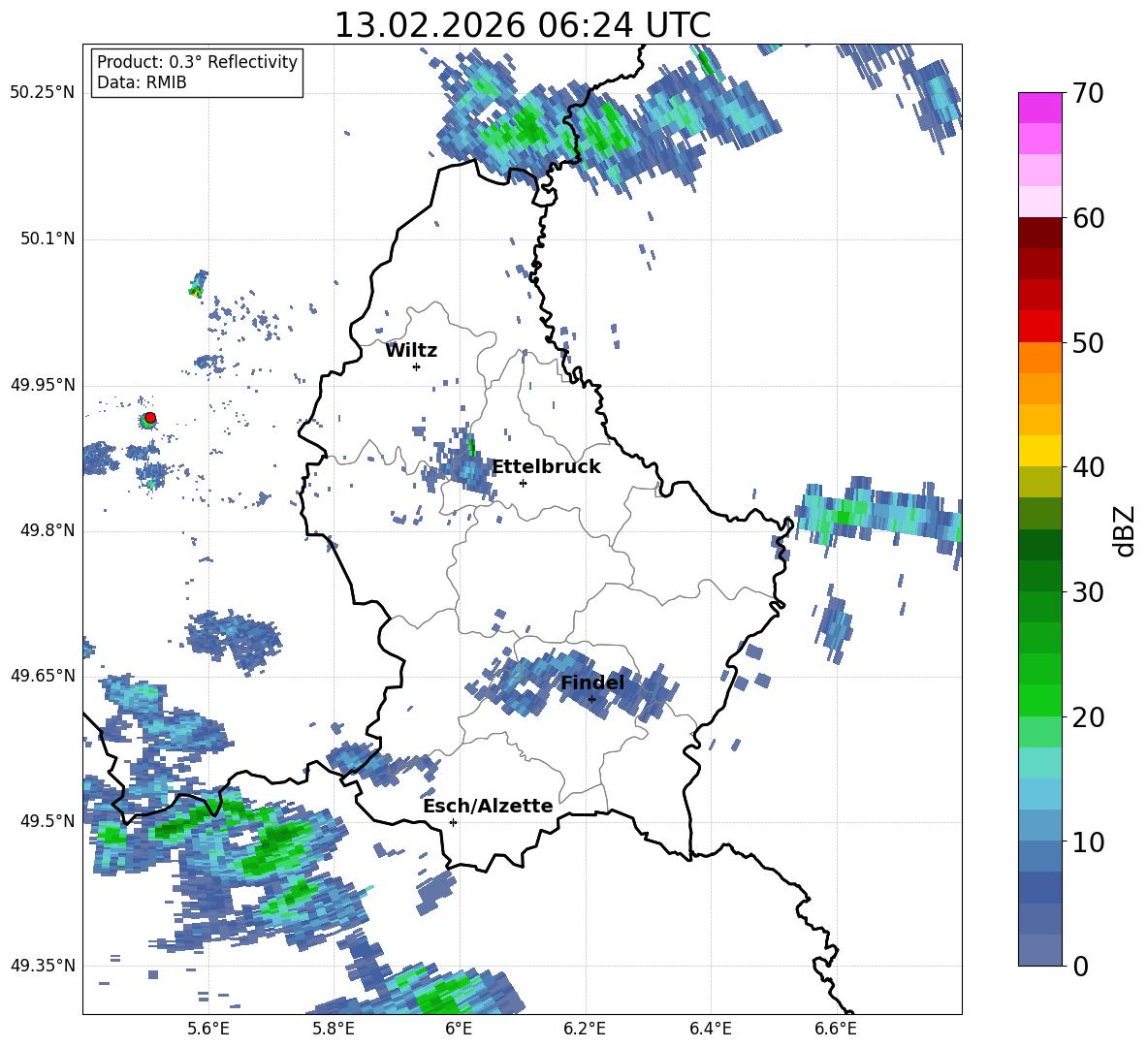Image resolution: width=1148 pixels, height=1048 pixels.
Task: Click the colorbar tick value 70
Action: tap(1088, 94)
